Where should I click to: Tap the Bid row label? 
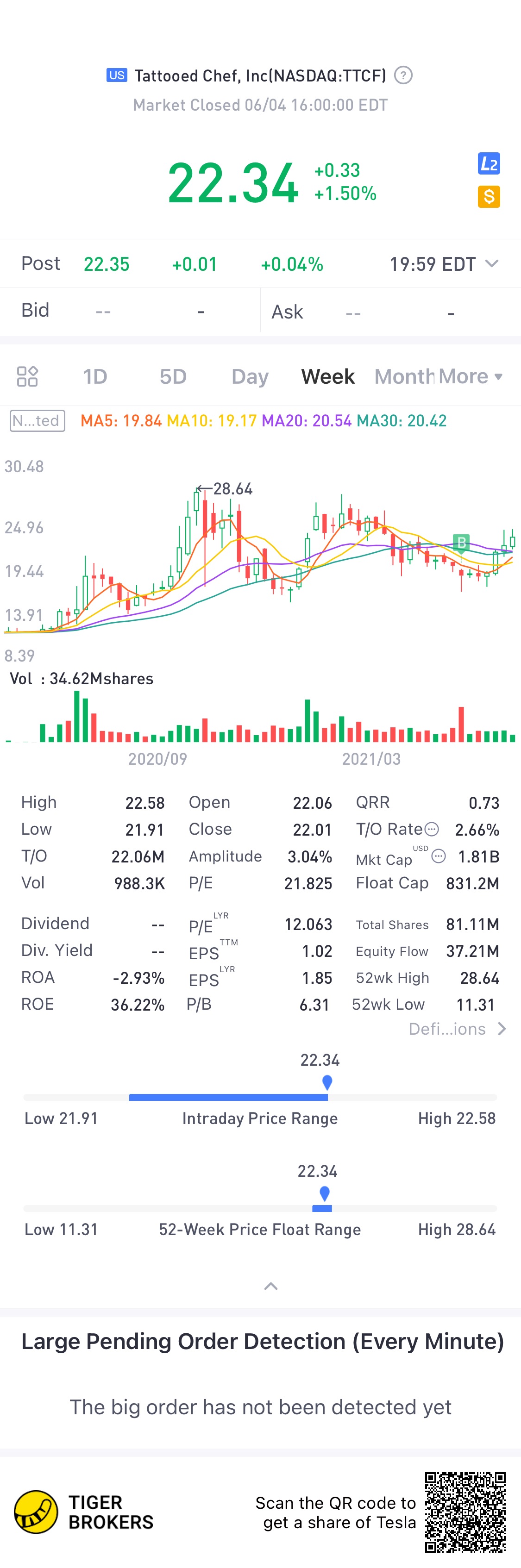click(35, 310)
